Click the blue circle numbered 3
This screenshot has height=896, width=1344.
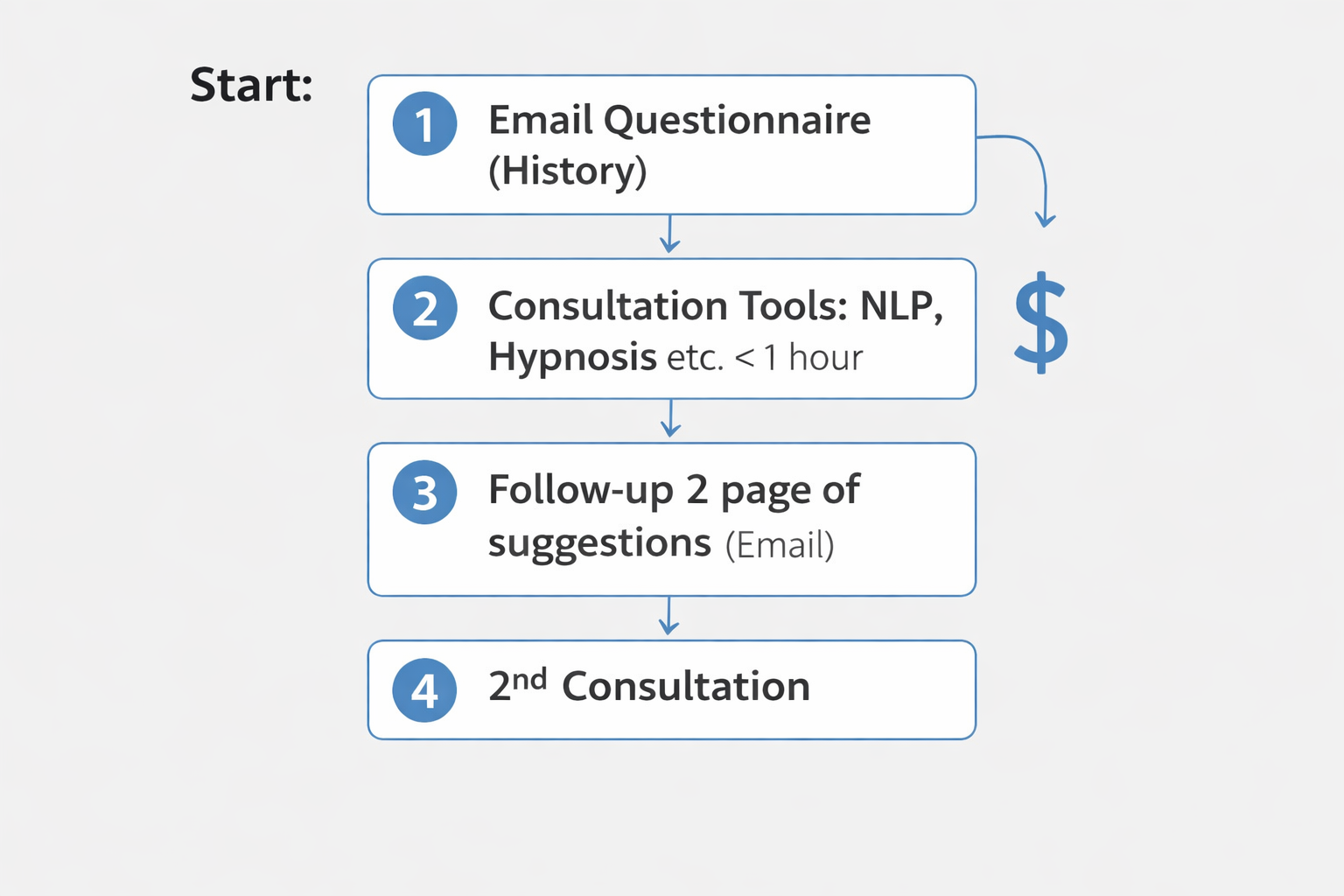(424, 493)
